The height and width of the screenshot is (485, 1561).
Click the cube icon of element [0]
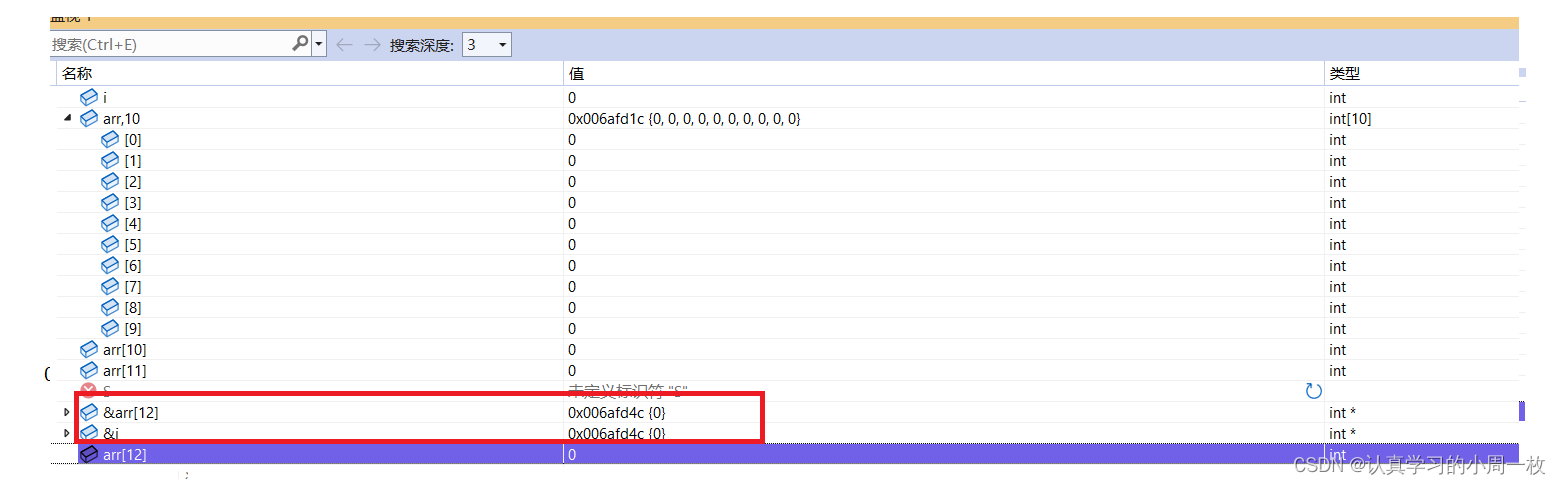[x=110, y=140]
